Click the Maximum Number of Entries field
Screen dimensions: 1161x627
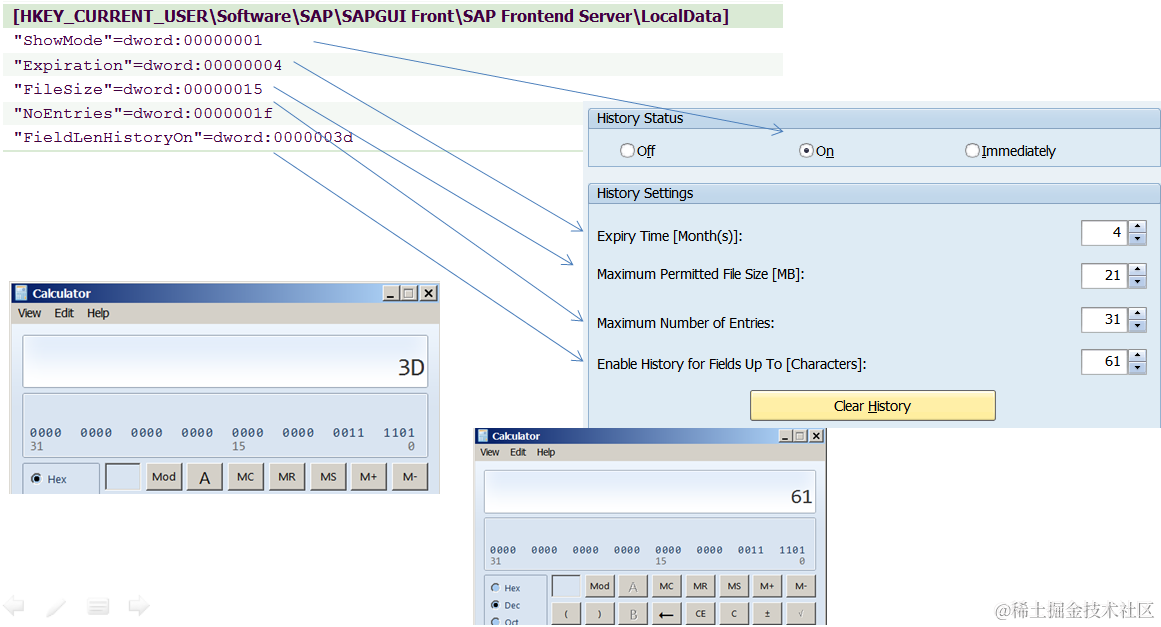point(1104,319)
